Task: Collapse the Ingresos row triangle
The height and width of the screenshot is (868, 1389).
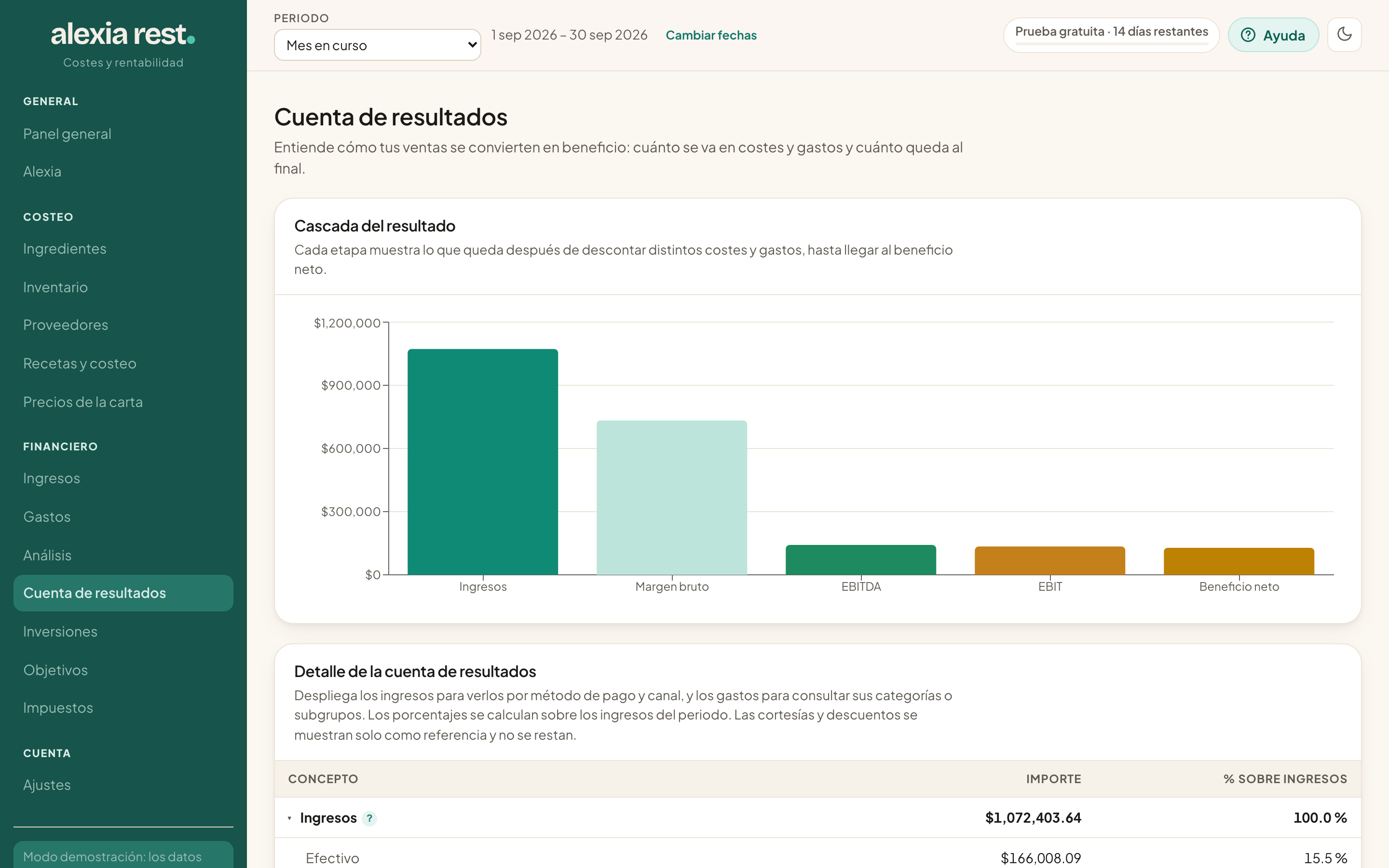Action: click(289, 818)
